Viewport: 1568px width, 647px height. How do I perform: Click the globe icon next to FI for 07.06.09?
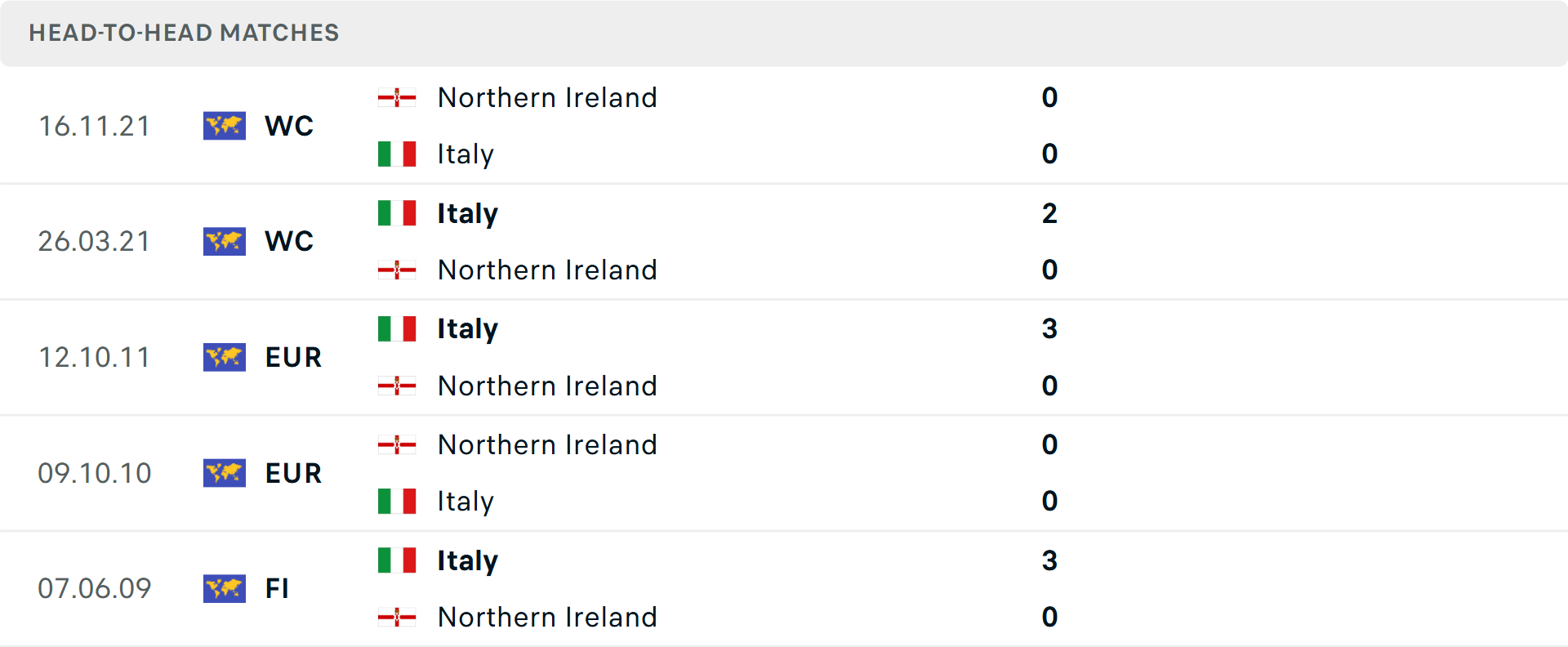(224, 589)
